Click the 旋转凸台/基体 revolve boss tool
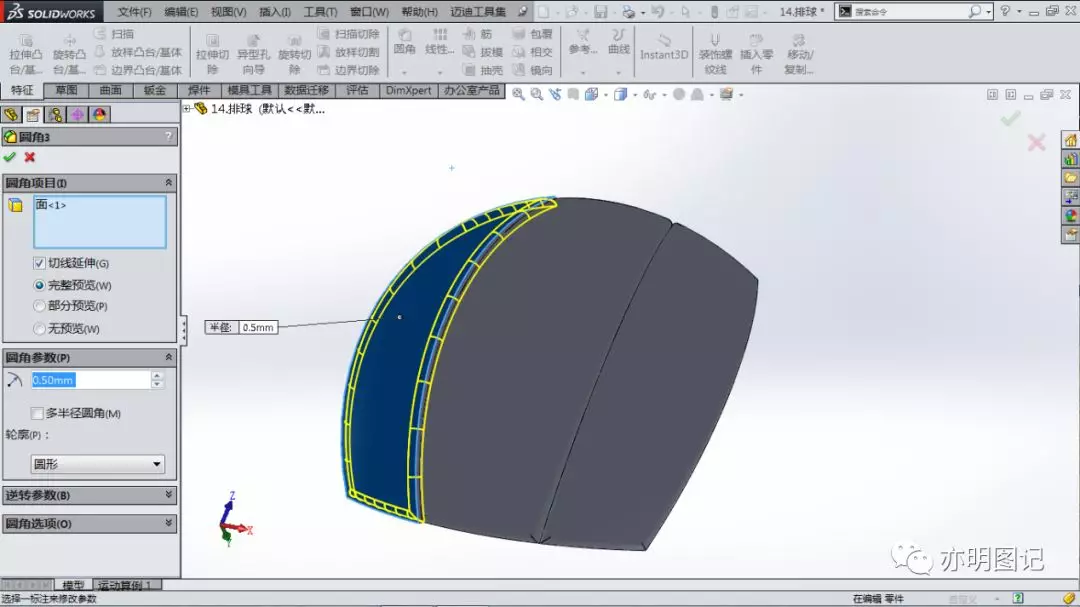 (x=69, y=54)
